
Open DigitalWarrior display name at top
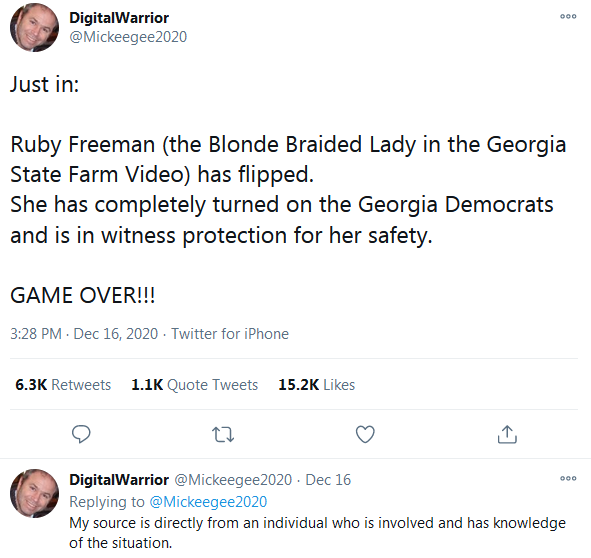point(119,18)
